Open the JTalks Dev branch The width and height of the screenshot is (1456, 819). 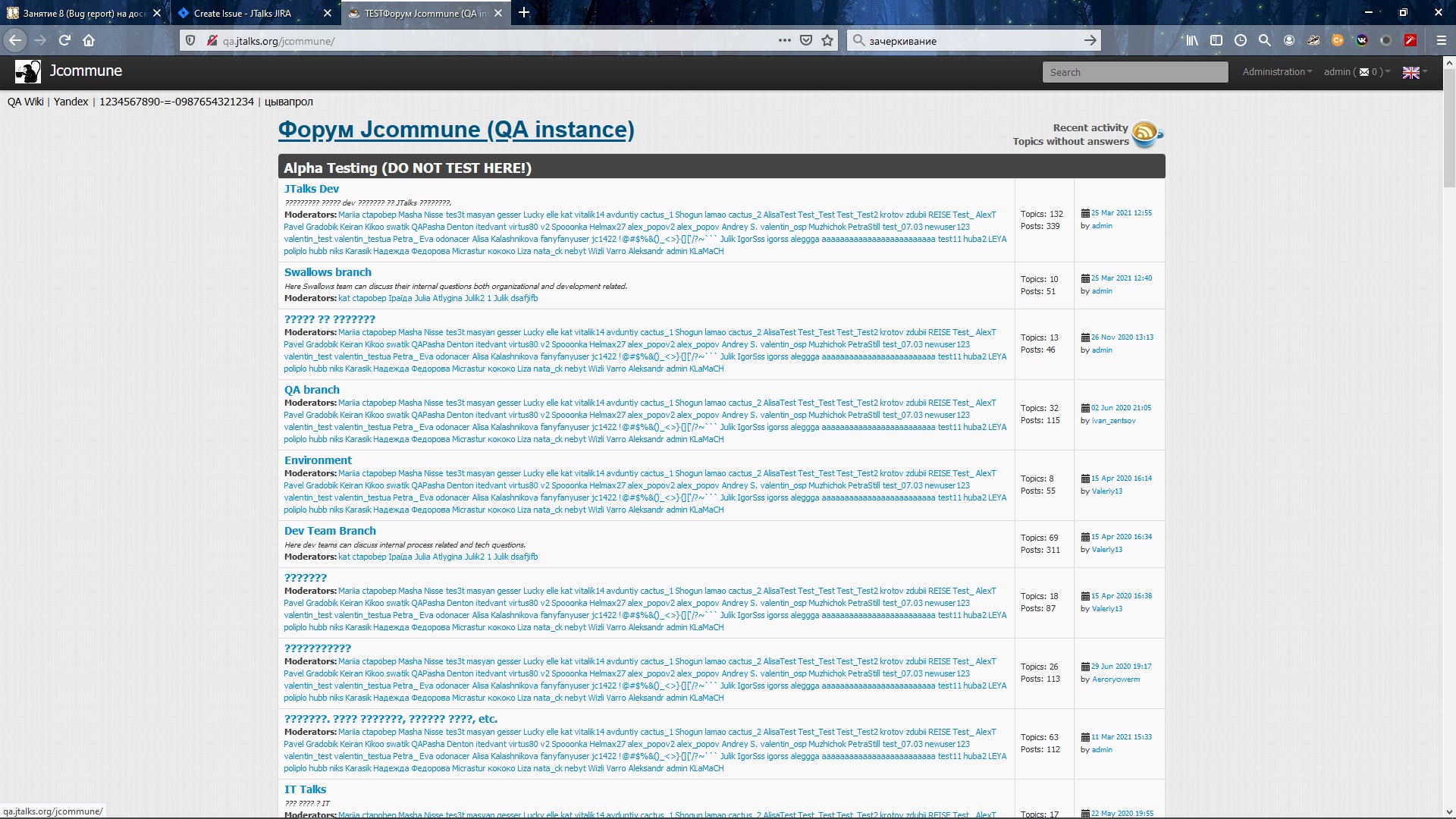tap(312, 189)
